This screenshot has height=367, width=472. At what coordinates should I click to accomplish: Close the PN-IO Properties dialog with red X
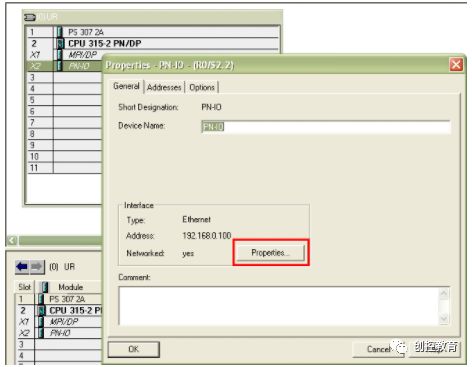pyautogui.click(x=456, y=64)
